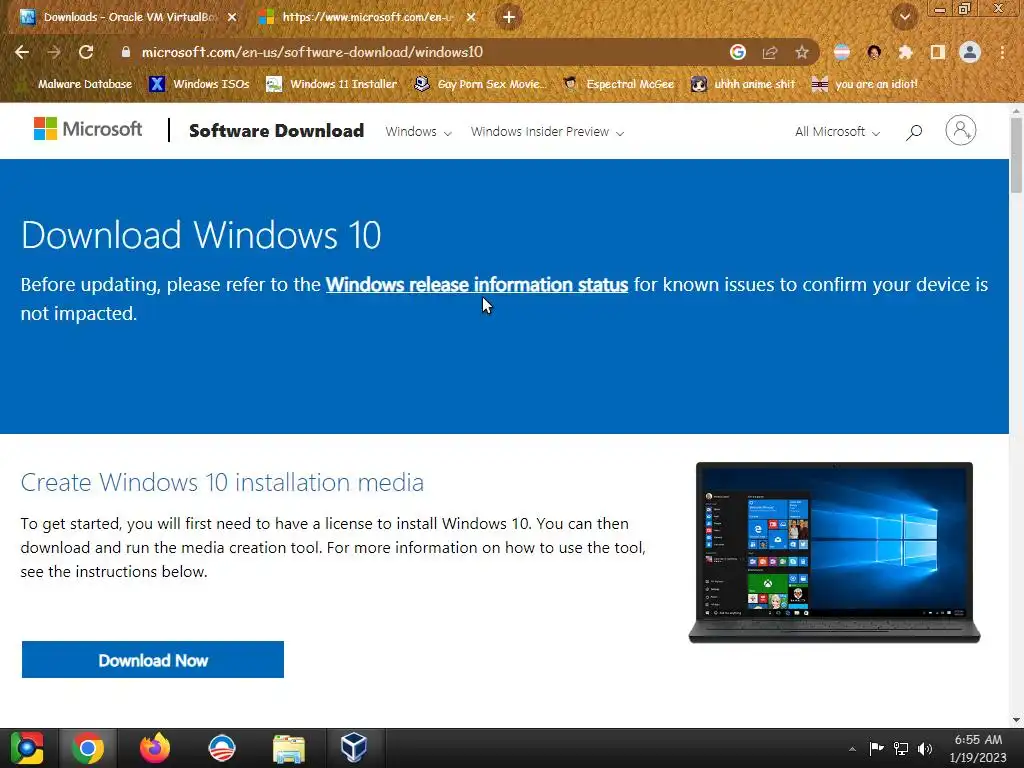Click the Software Download heading link

pos(276,131)
